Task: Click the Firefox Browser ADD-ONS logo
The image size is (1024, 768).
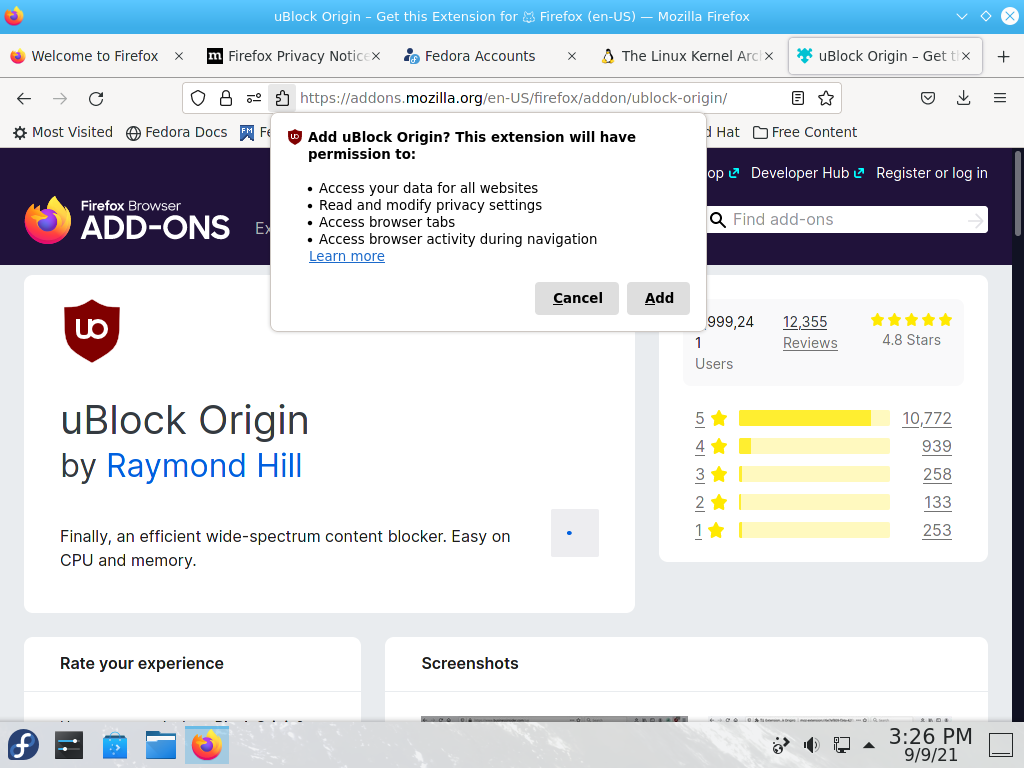Action: pos(127,220)
